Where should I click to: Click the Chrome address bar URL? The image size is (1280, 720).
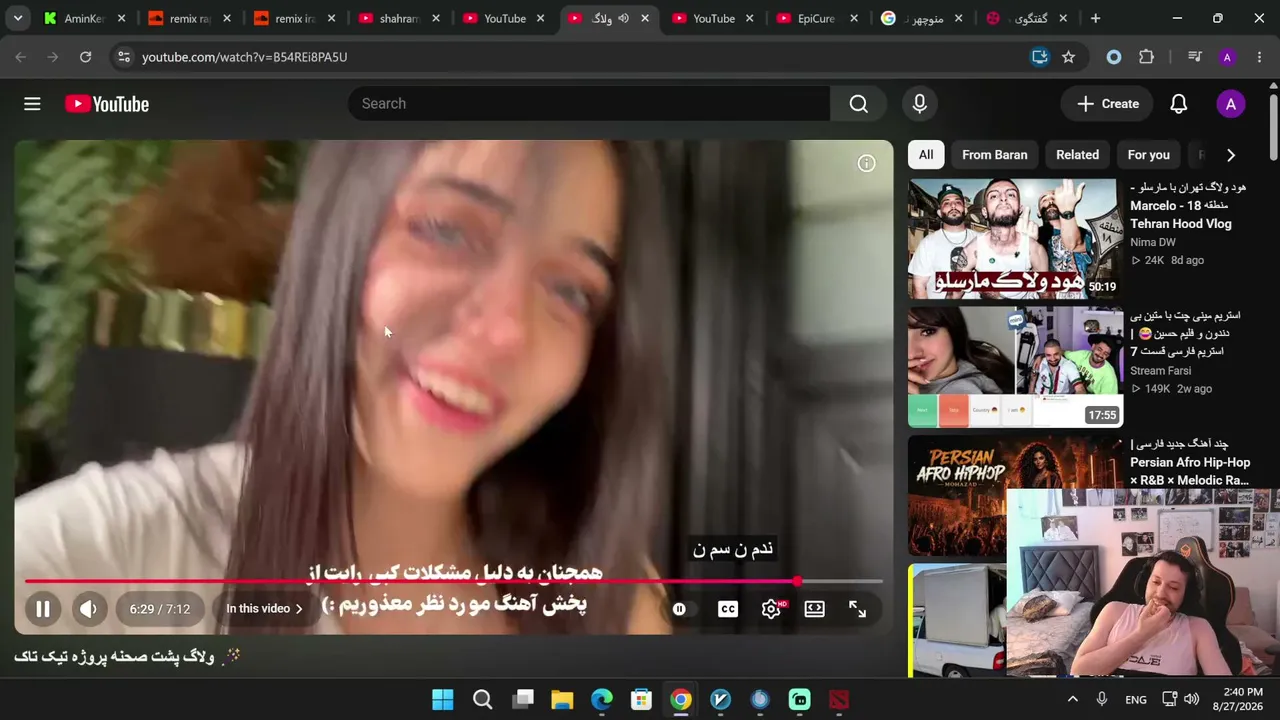pyautogui.click(x=245, y=57)
